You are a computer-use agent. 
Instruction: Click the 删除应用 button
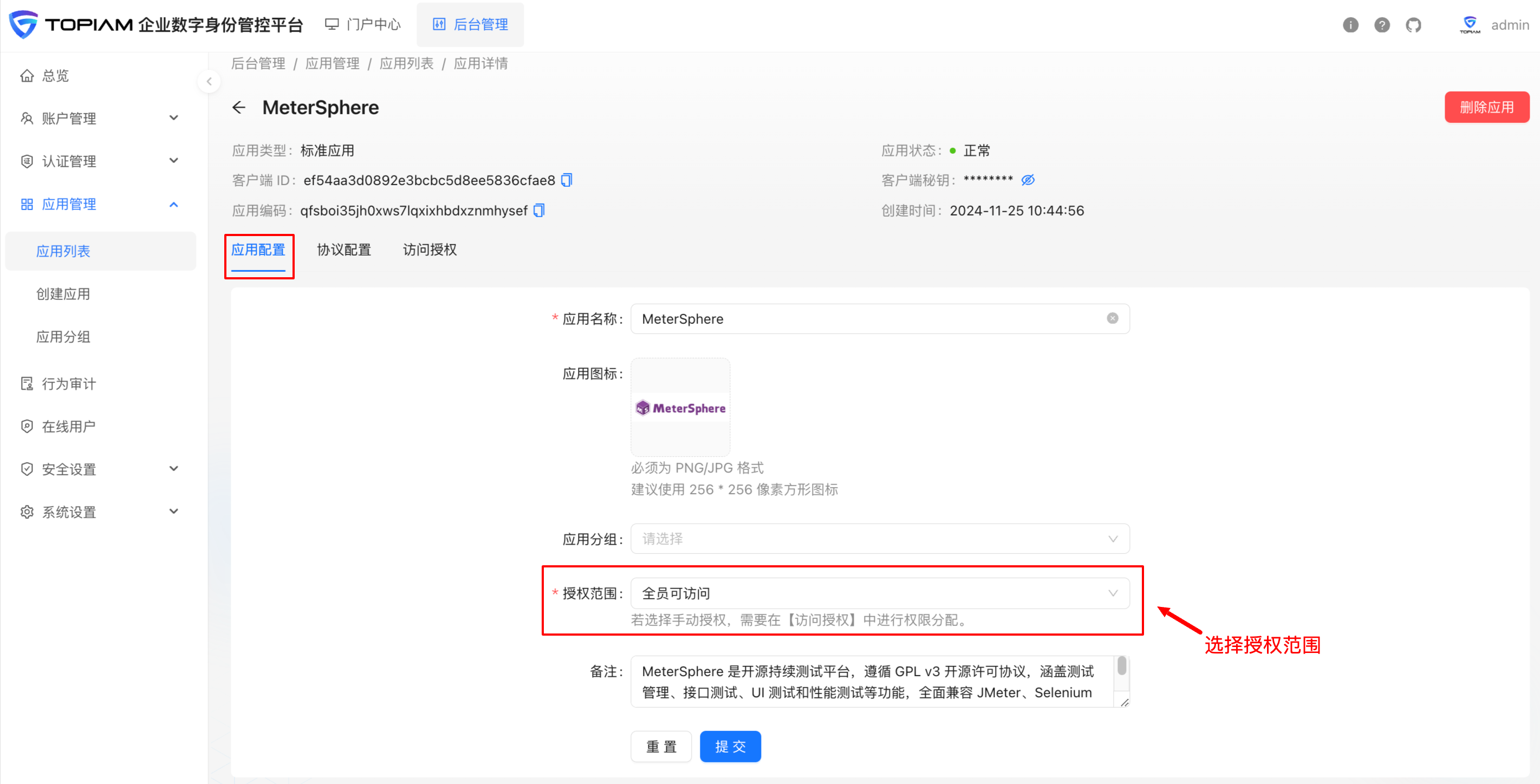point(1487,107)
